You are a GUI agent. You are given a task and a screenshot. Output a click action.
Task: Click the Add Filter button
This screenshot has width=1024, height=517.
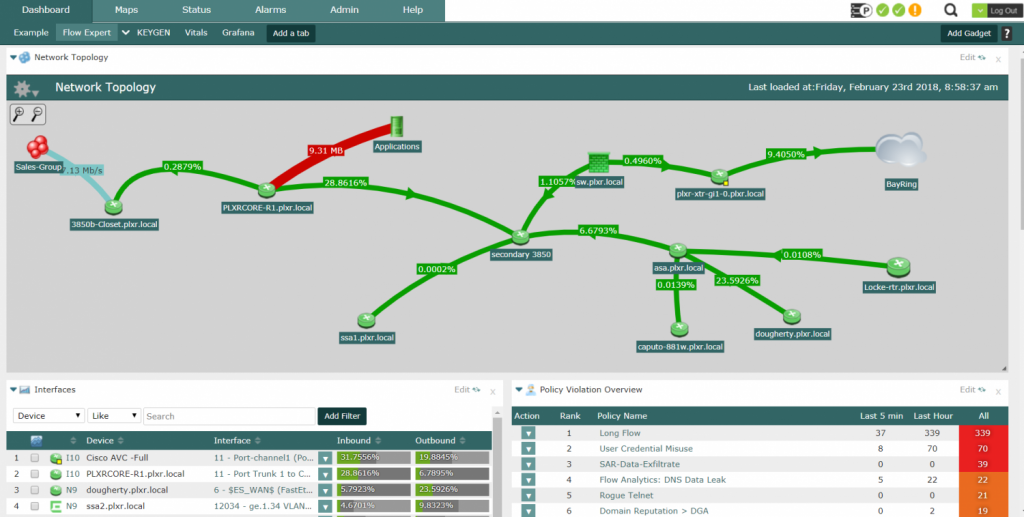[x=342, y=416]
